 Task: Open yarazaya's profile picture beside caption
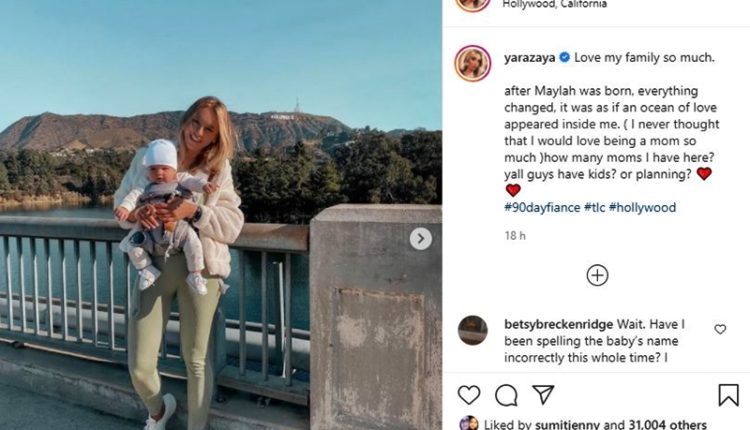pyautogui.click(x=472, y=63)
